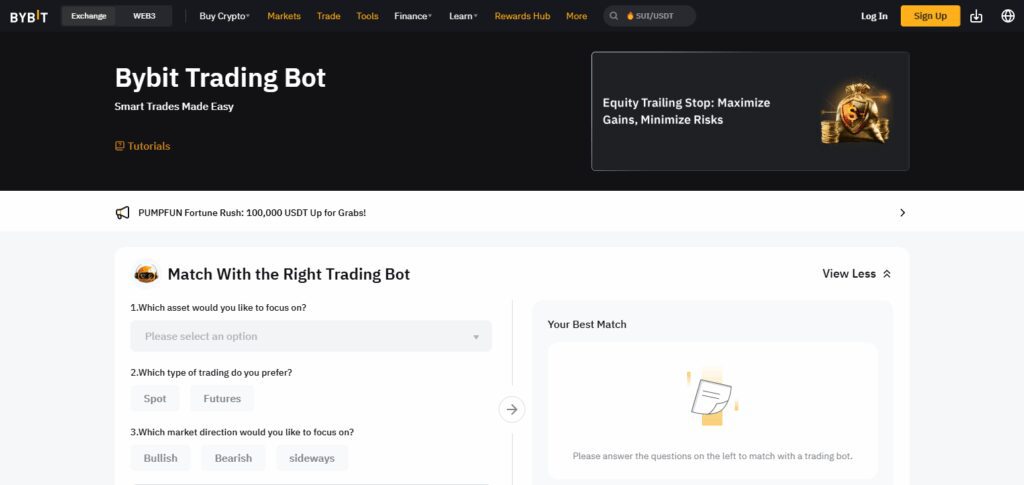
Task: Open the Tutorials link
Action: pyautogui.click(x=149, y=146)
